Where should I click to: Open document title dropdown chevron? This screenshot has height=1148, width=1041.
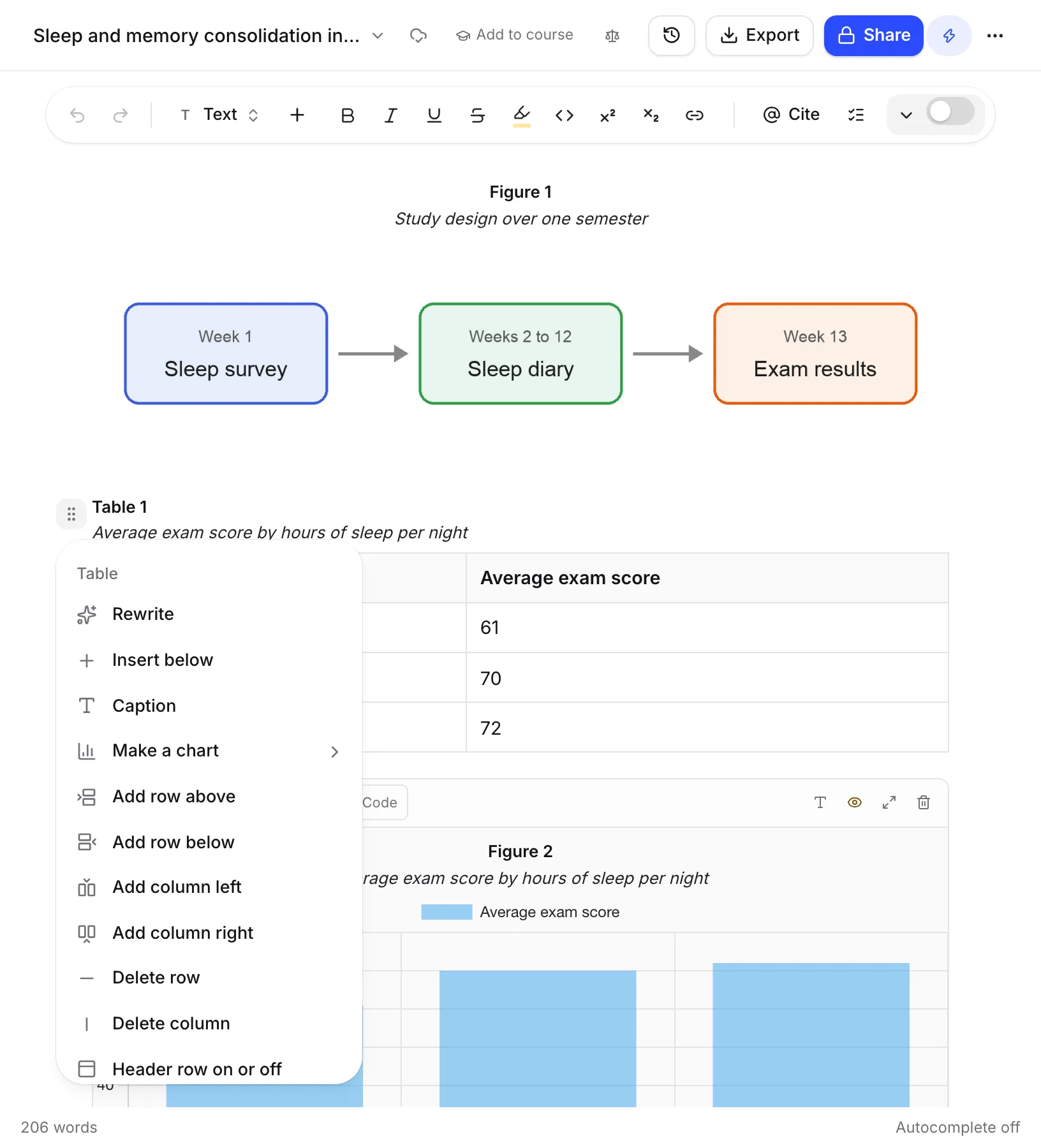378,36
